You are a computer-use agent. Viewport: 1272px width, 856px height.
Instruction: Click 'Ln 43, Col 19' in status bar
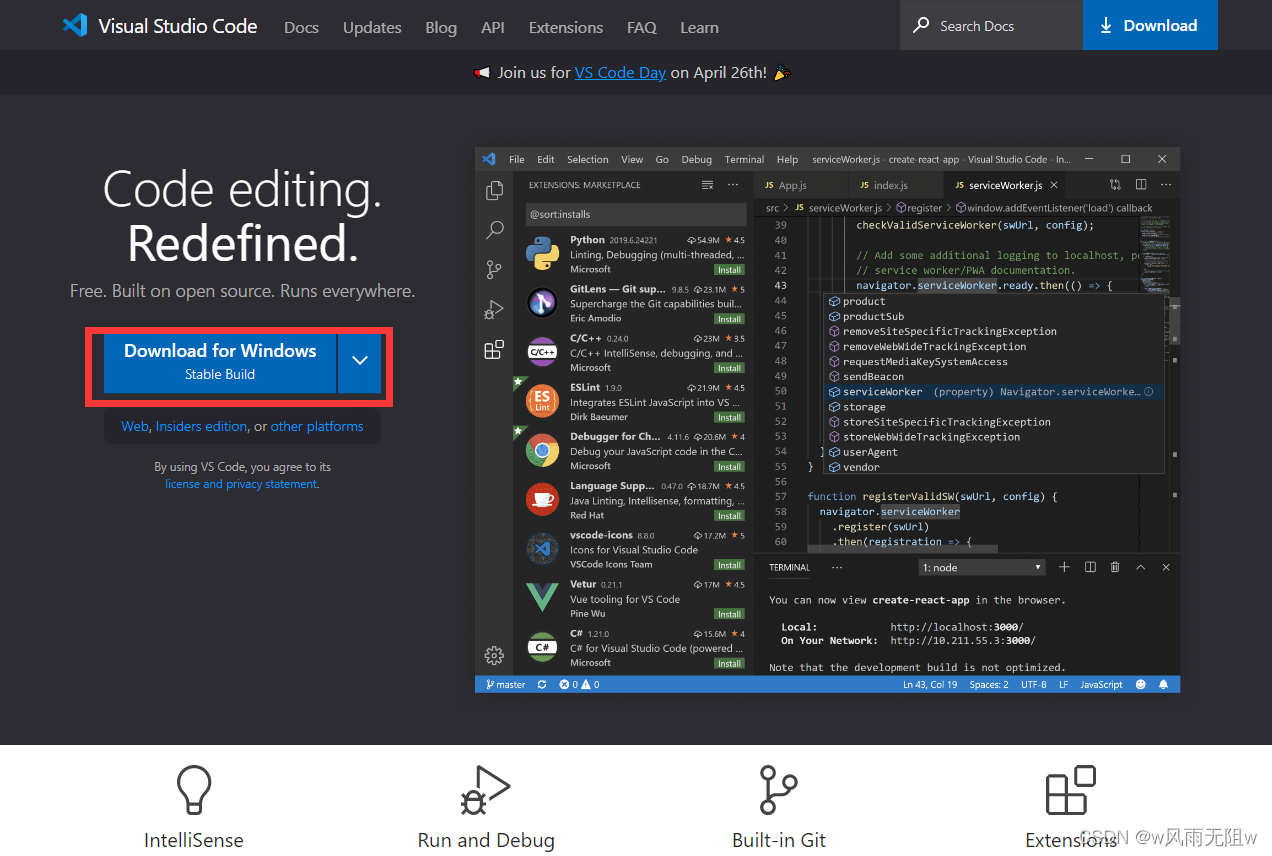point(930,685)
